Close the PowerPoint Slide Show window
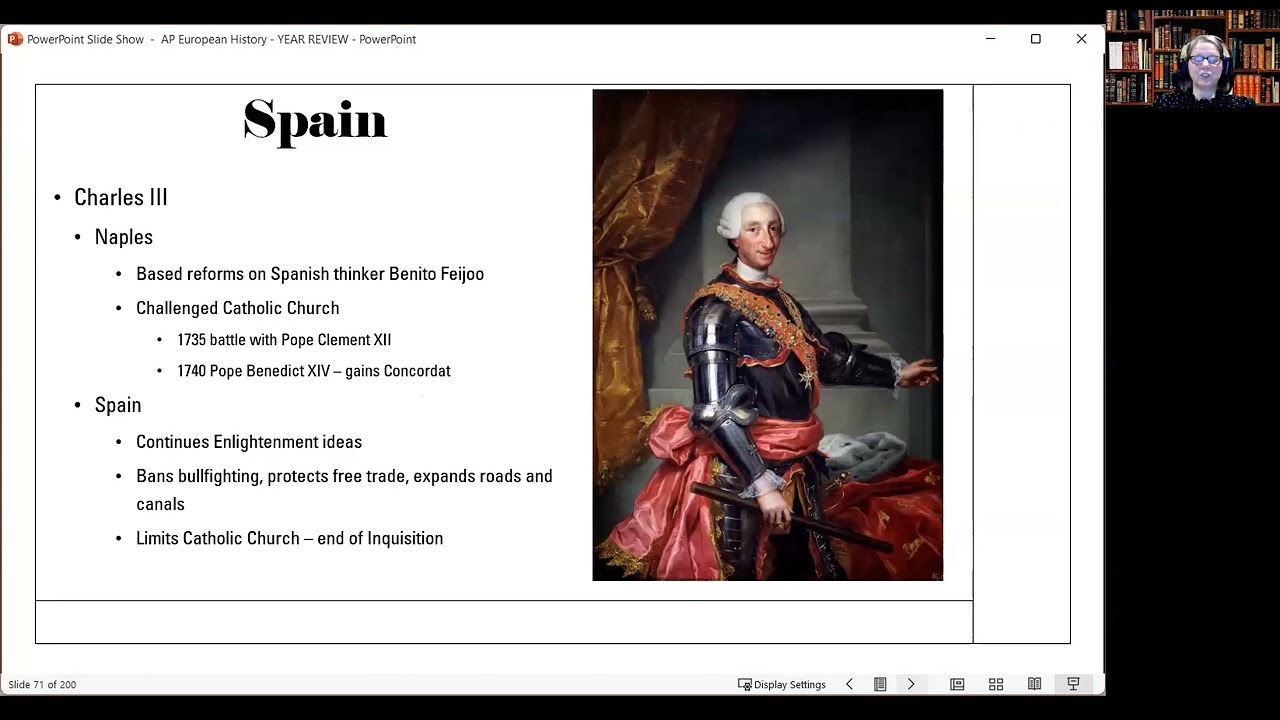 pyautogui.click(x=1081, y=39)
